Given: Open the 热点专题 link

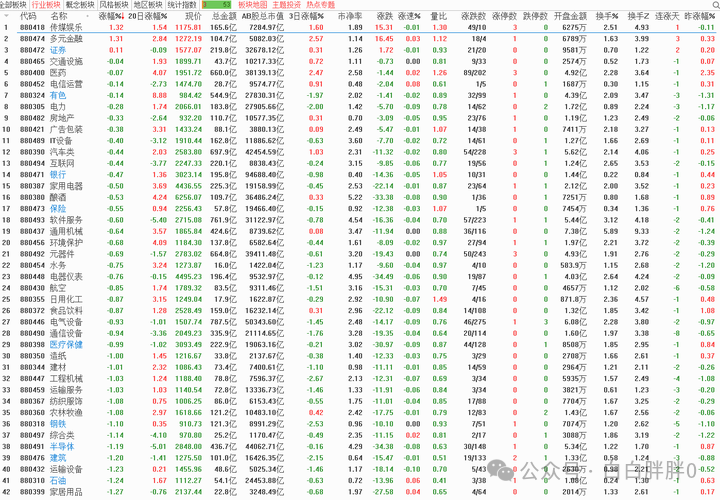Looking at the screenshot, I should (x=321, y=5).
